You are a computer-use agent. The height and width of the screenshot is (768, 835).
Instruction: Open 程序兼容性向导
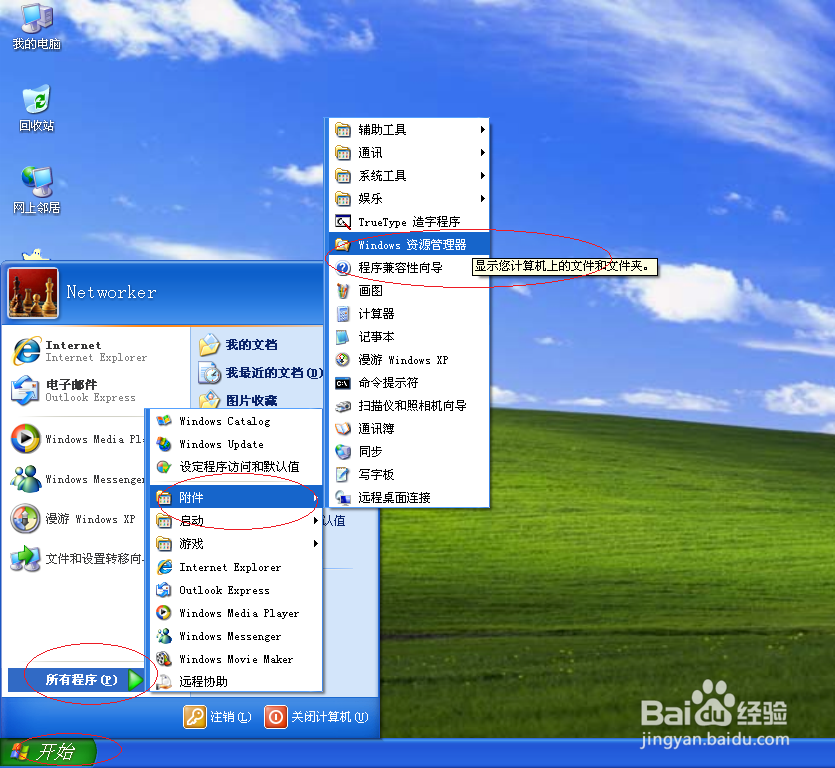tap(409, 267)
